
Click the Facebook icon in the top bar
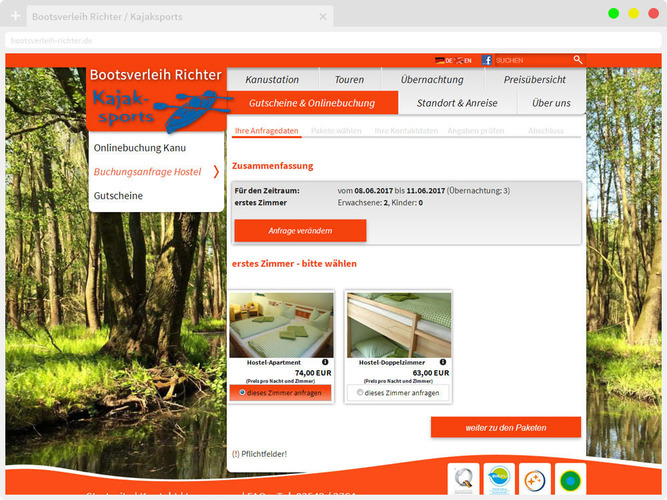pyautogui.click(x=487, y=60)
